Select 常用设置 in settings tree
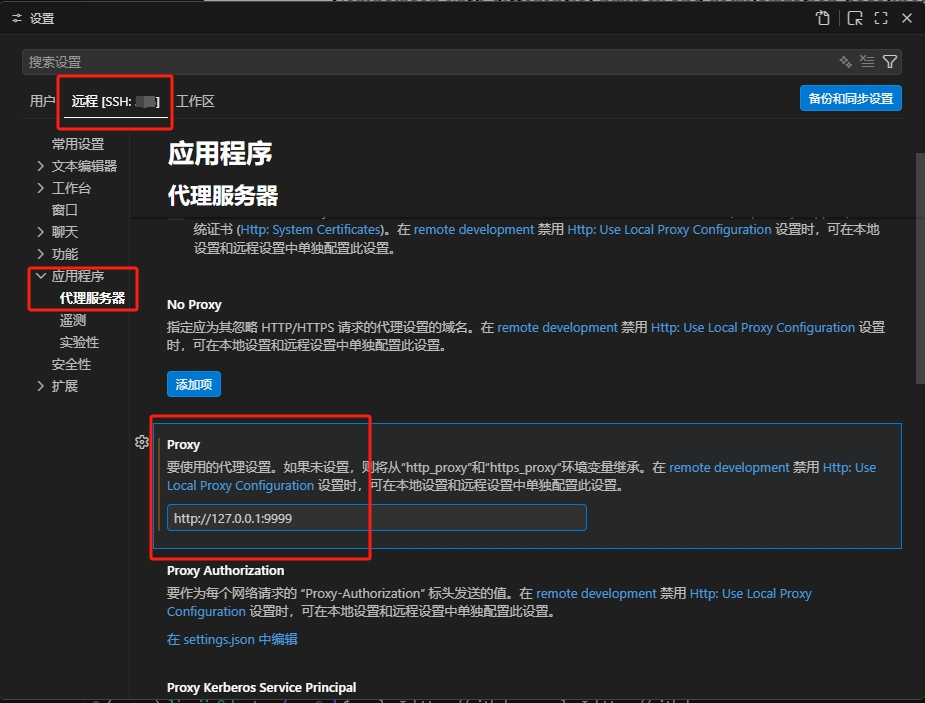This screenshot has width=925, height=703. [x=78, y=144]
